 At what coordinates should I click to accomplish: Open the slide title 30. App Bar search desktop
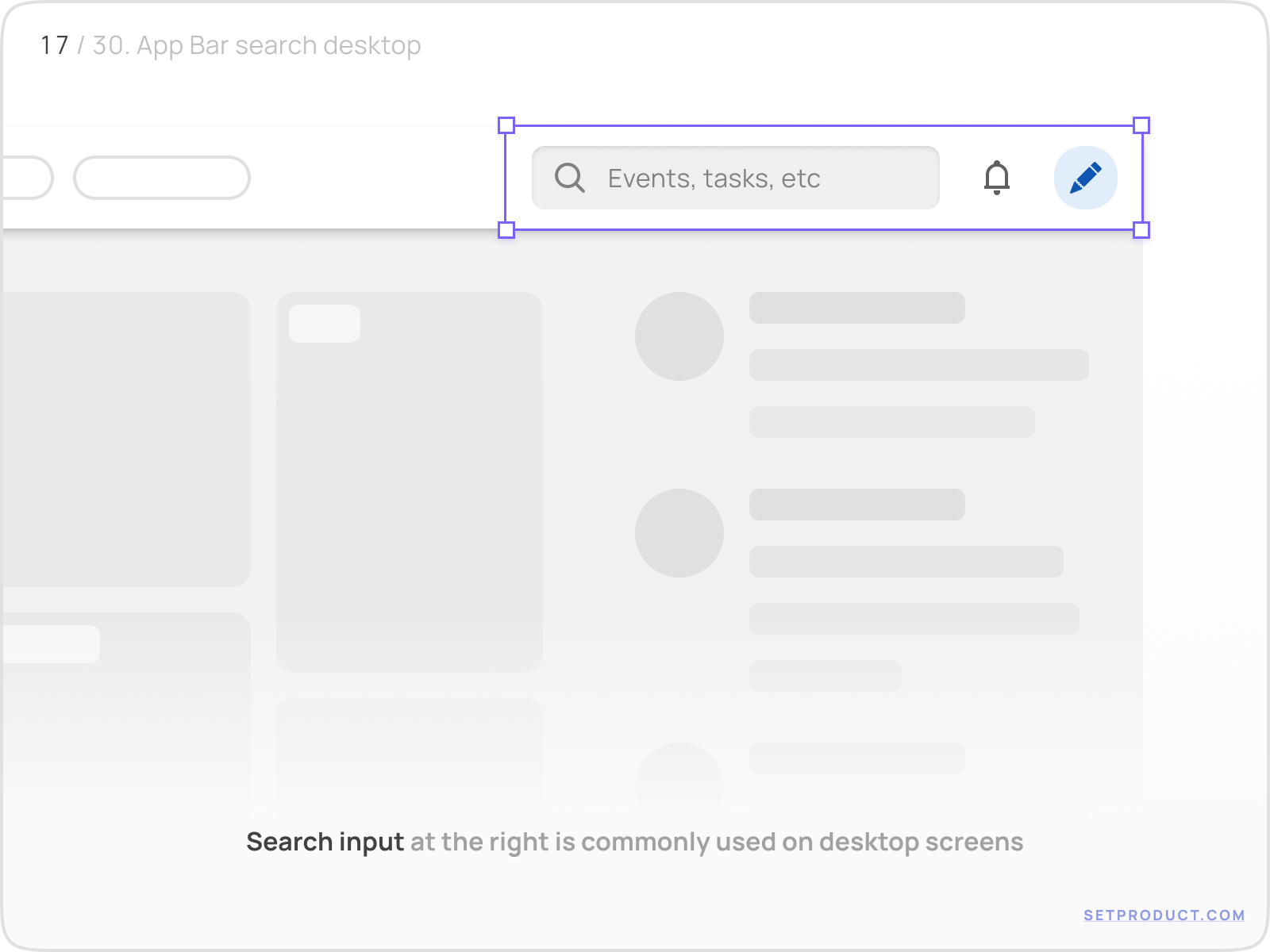click(x=256, y=45)
